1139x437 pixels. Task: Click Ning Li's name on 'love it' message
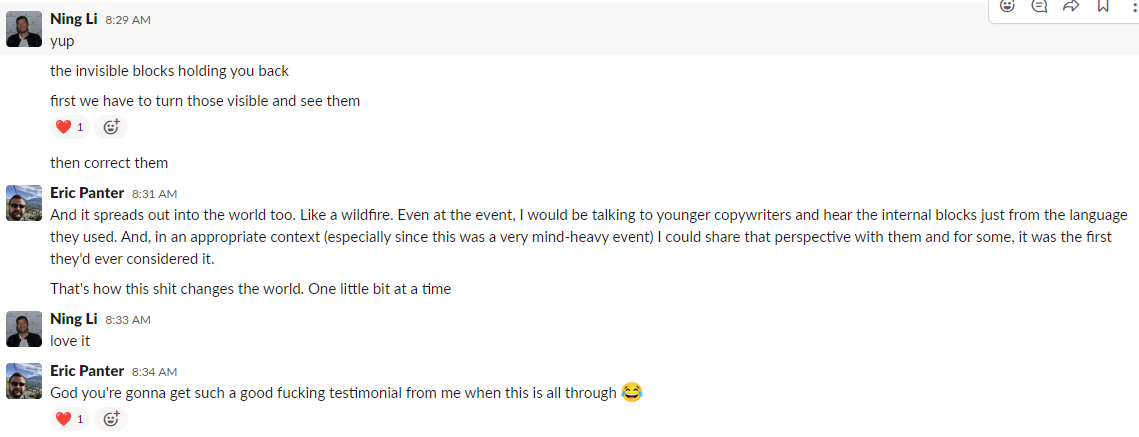73,319
